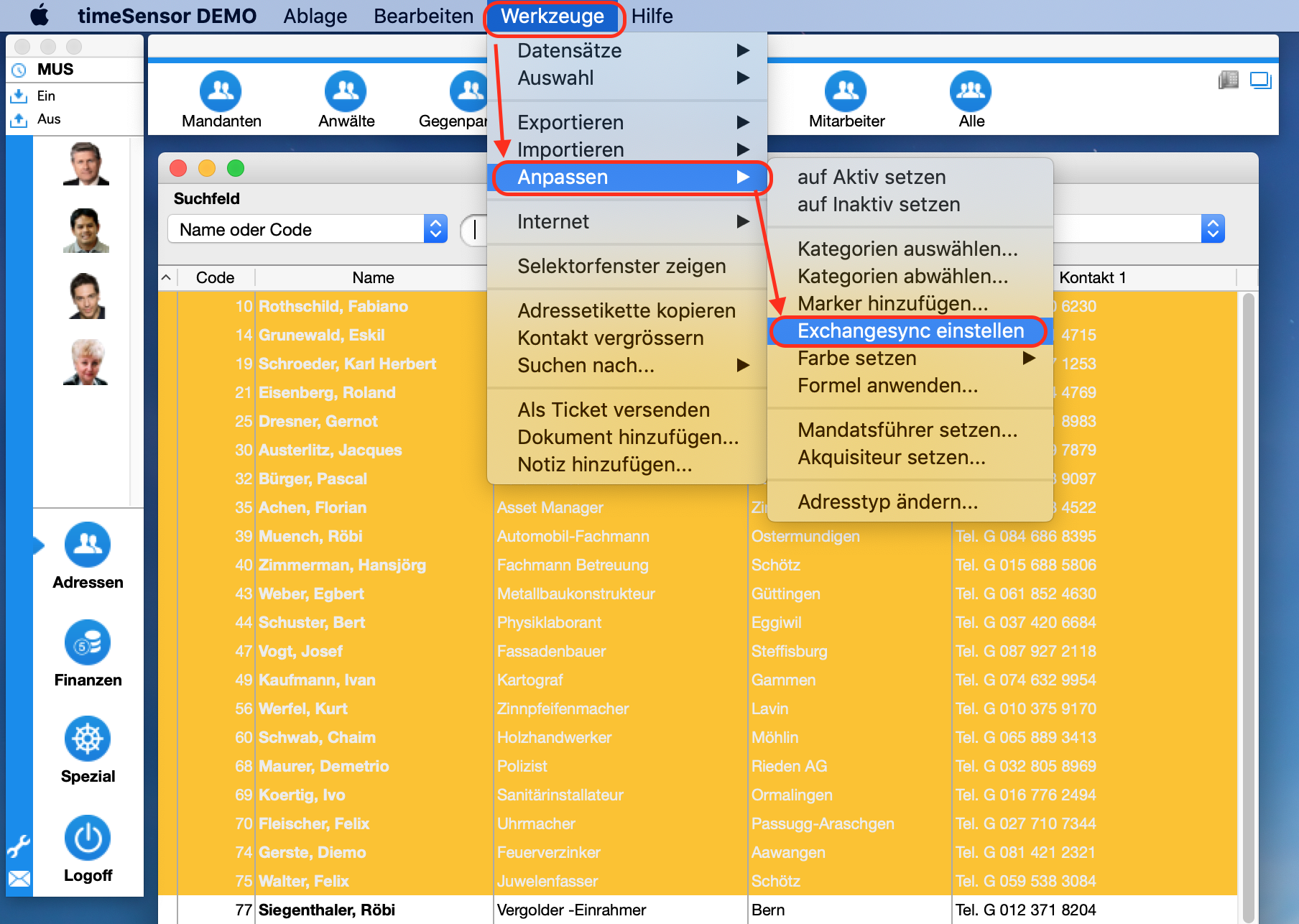Image resolution: width=1299 pixels, height=924 pixels.
Task: Click Kontakt vergrössern
Action: [x=627, y=338]
